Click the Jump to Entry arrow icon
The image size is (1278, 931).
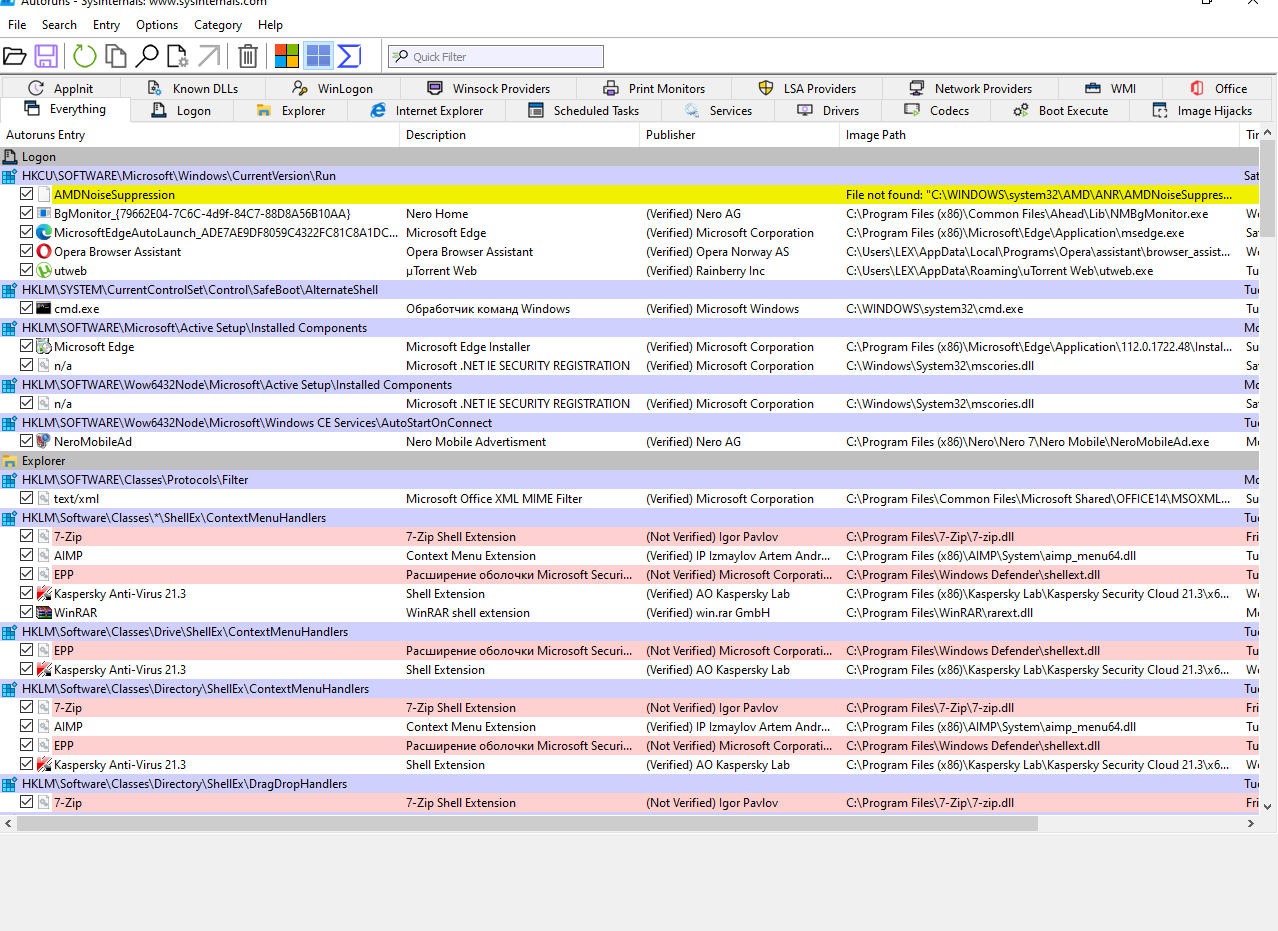(x=209, y=56)
